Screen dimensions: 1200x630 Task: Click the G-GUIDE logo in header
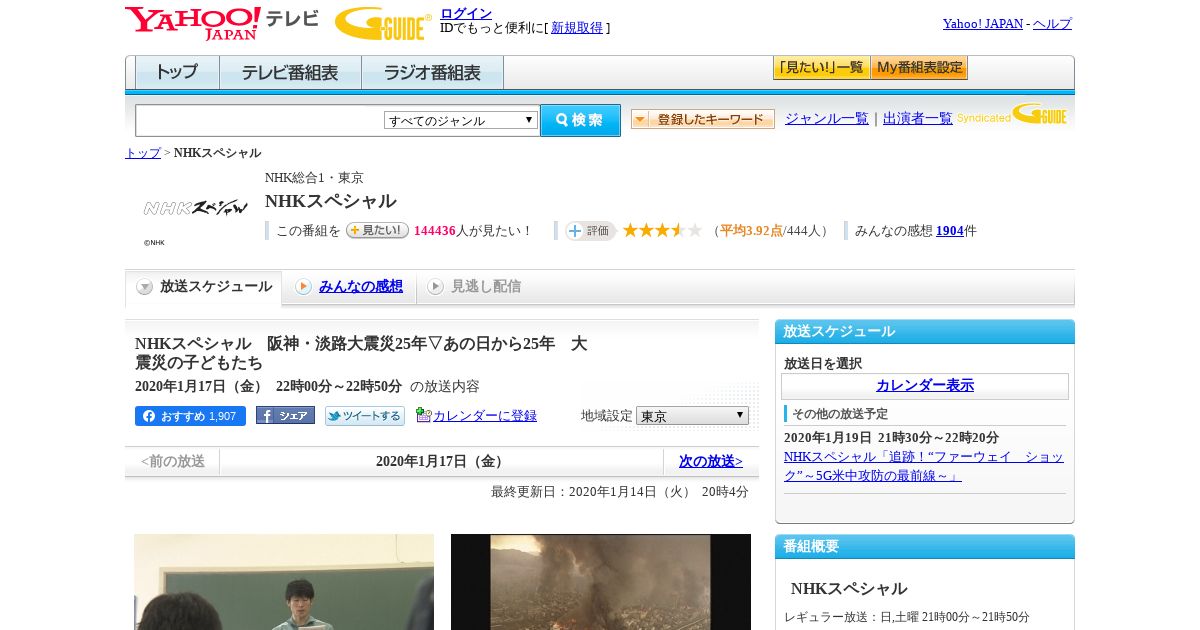point(383,23)
